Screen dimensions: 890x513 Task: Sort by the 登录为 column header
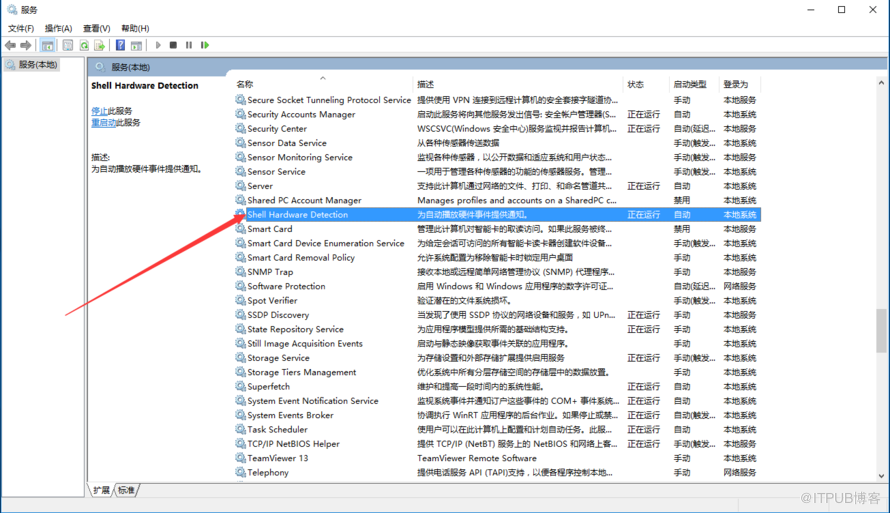click(x=736, y=84)
